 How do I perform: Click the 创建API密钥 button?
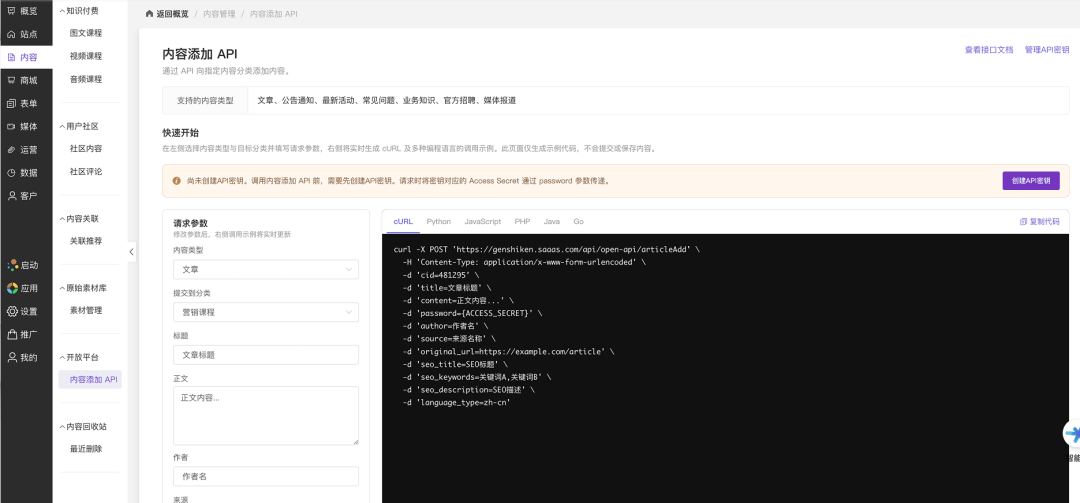[1030, 181]
